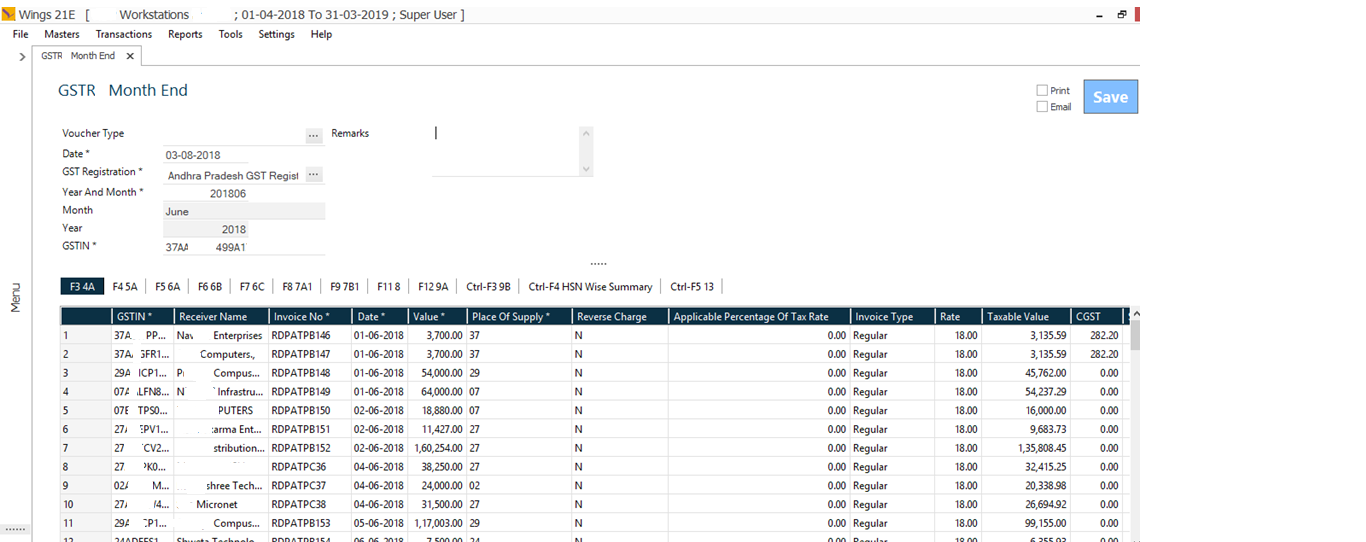This screenshot has height=542, width=1366.
Task: Click into the Remarks text field
Action: tap(505, 150)
